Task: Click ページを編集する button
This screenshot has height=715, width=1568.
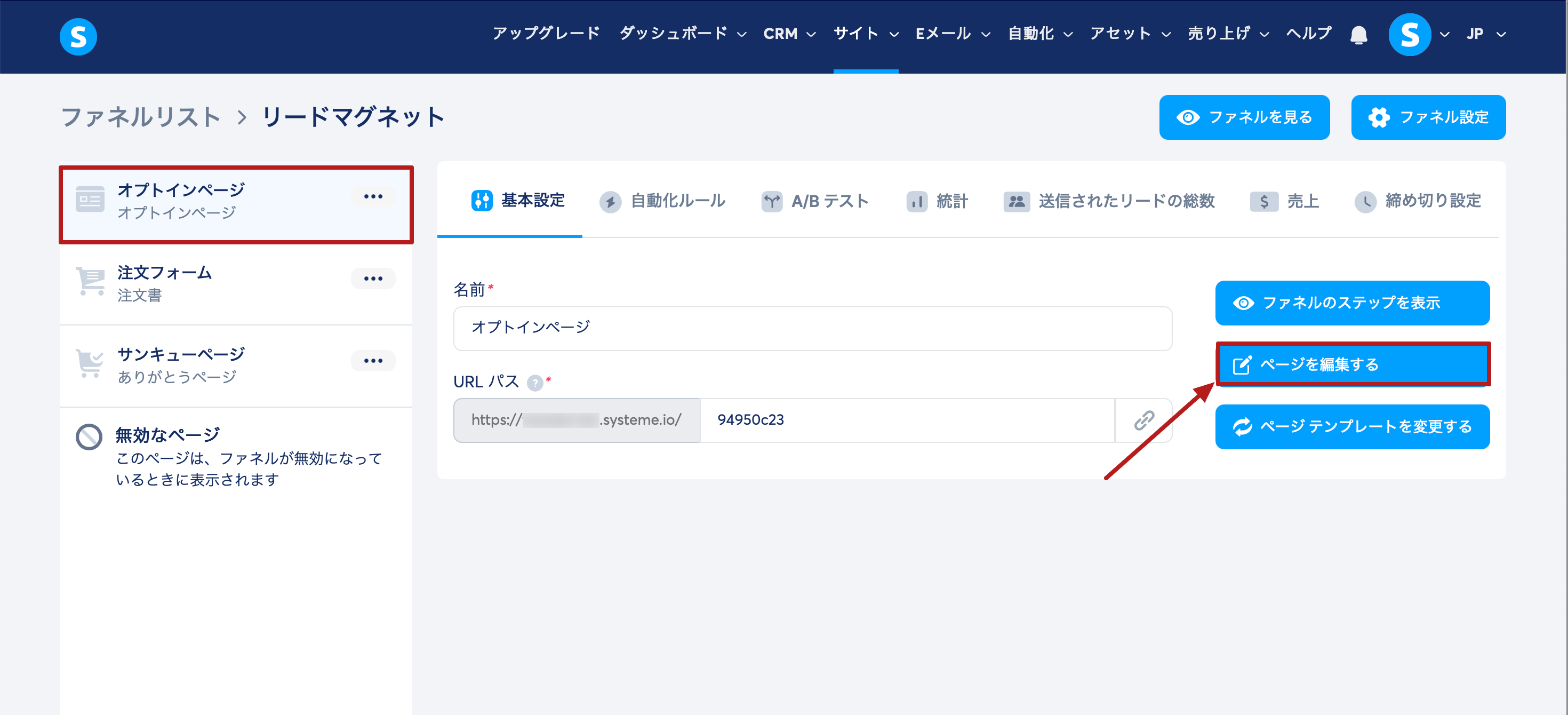Action: pos(1352,364)
